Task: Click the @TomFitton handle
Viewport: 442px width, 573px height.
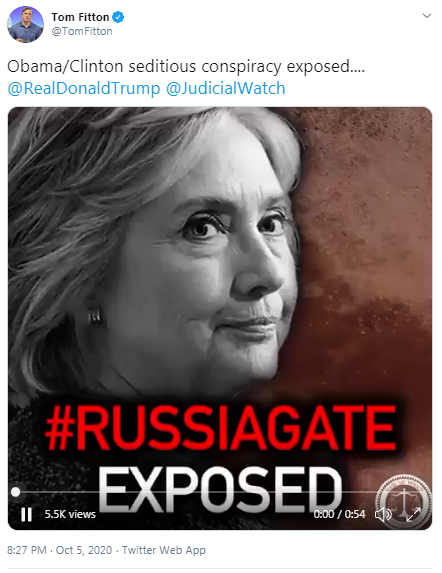Action: click(x=82, y=31)
